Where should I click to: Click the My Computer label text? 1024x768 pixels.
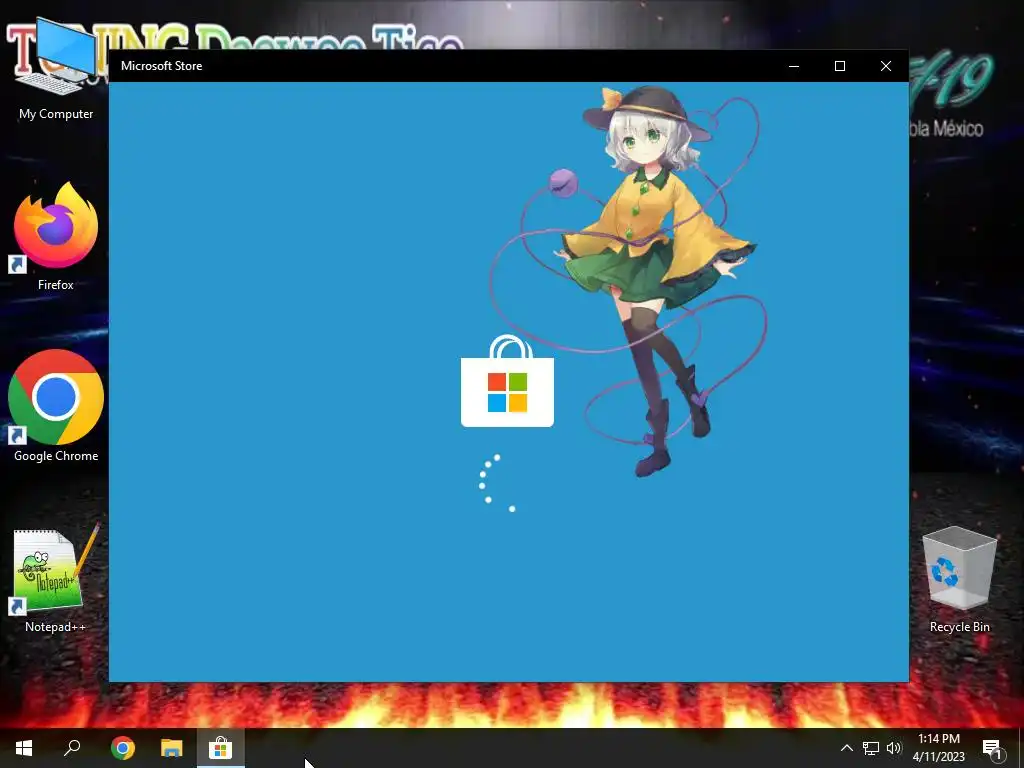pos(56,114)
